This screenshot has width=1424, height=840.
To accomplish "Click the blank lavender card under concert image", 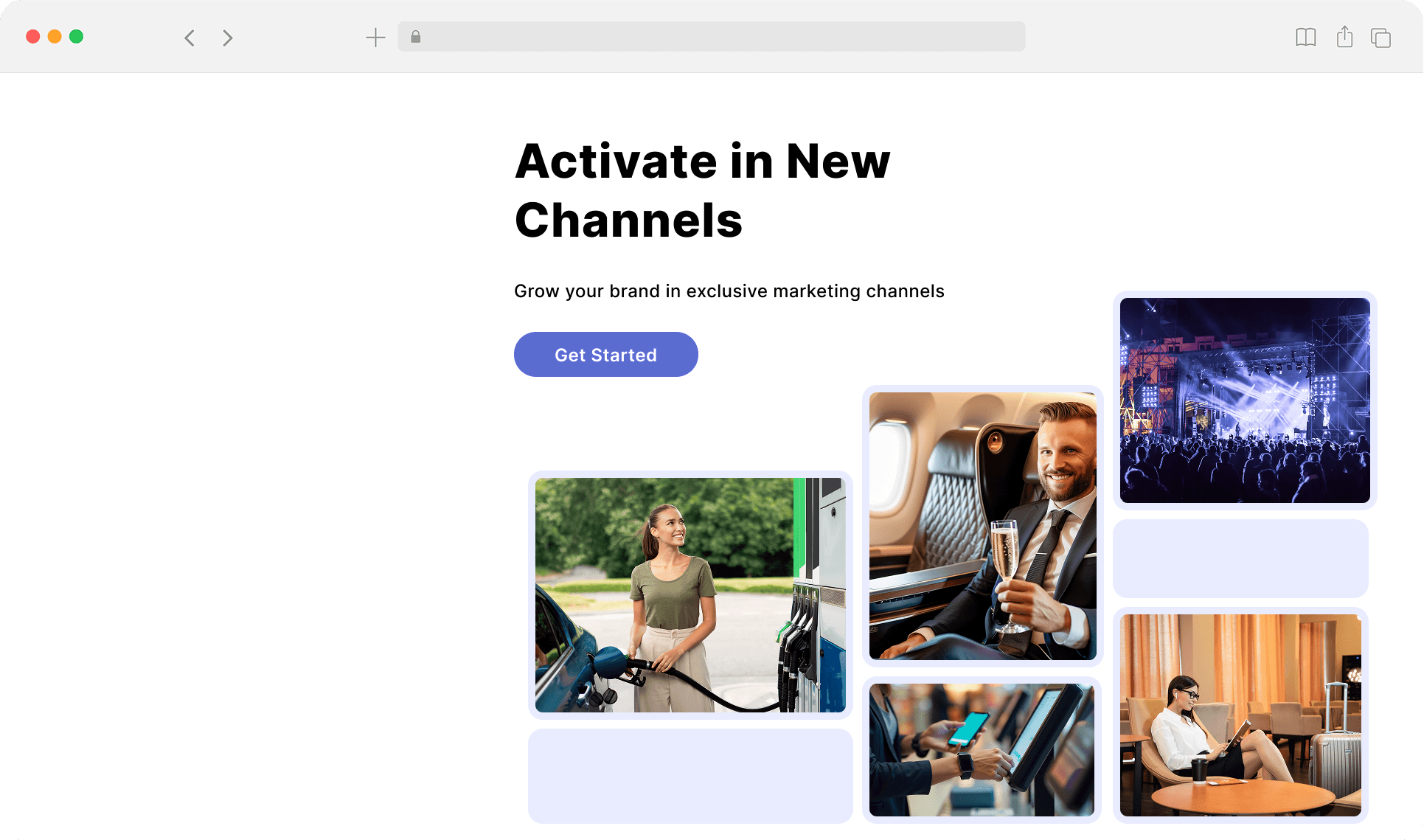I will pyautogui.click(x=1240, y=558).
